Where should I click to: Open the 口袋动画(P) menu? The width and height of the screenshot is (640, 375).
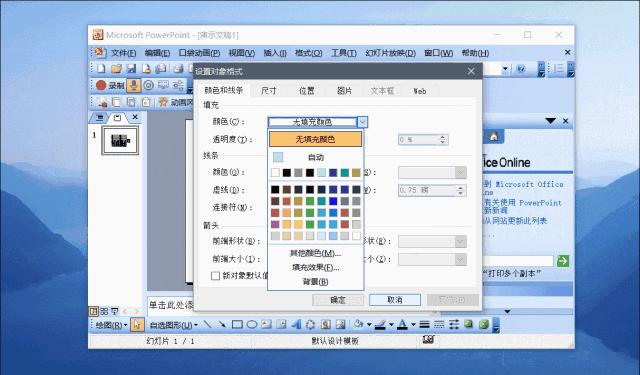coord(200,53)
